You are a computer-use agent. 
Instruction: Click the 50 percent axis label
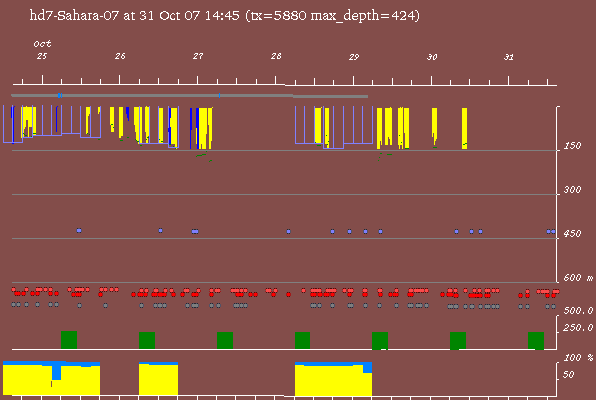click(569, 375)
